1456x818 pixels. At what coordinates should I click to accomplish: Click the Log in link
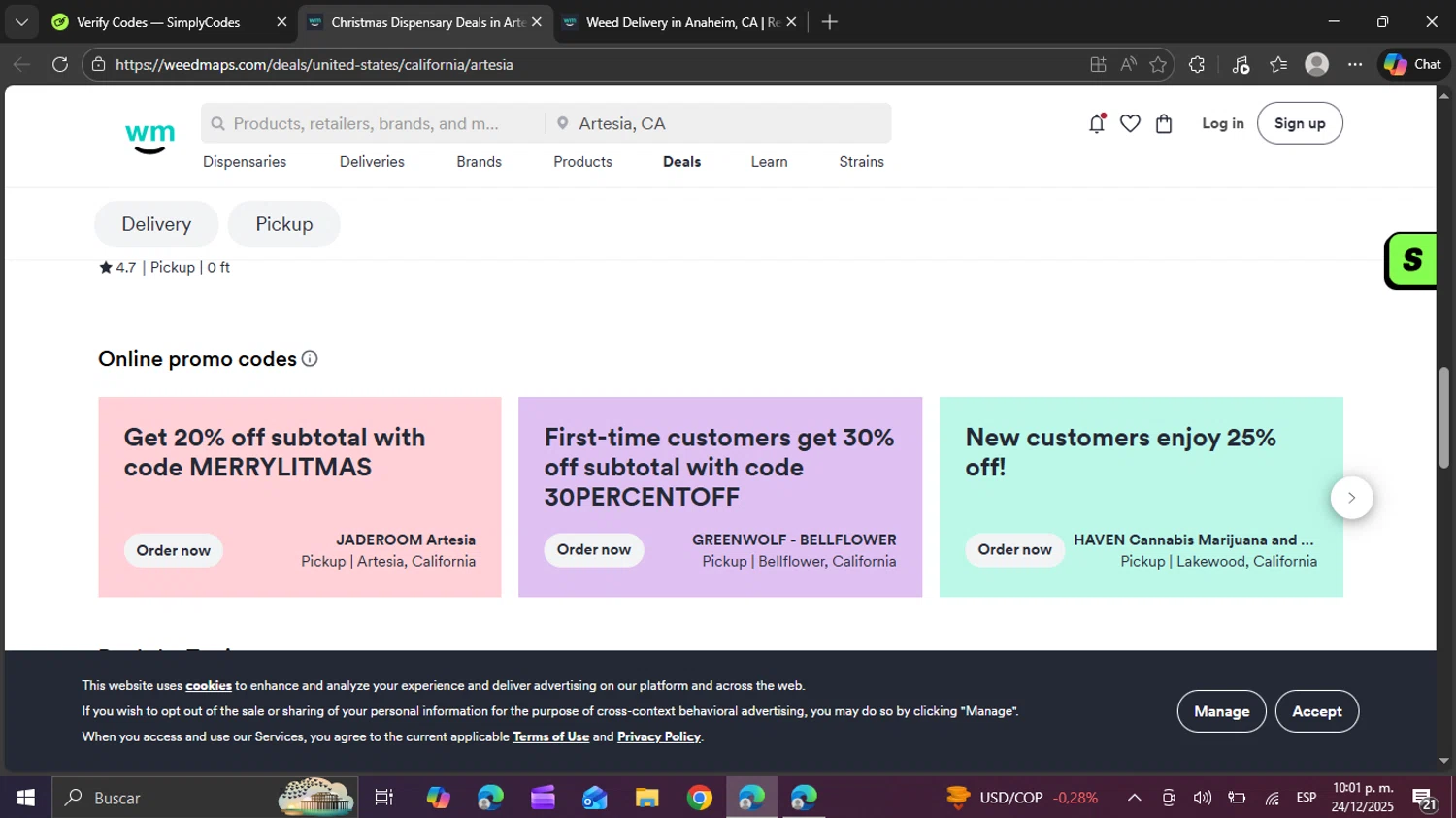[1222, 123]
